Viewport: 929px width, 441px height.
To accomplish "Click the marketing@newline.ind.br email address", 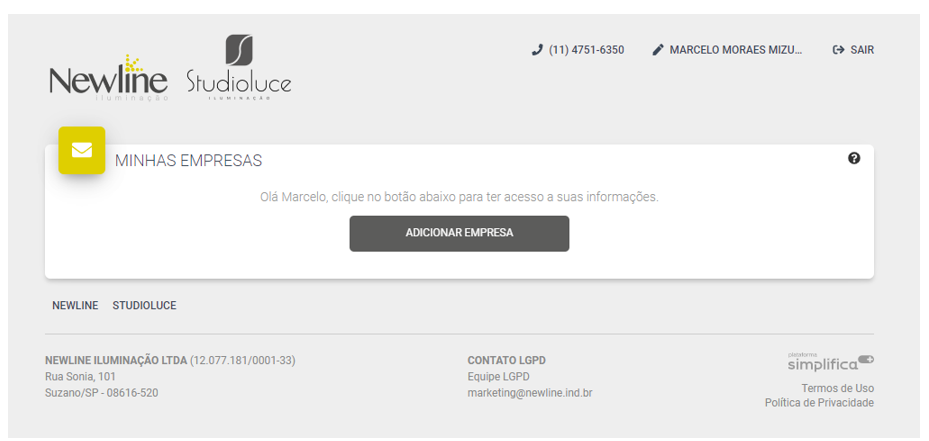I will point(530,392).
